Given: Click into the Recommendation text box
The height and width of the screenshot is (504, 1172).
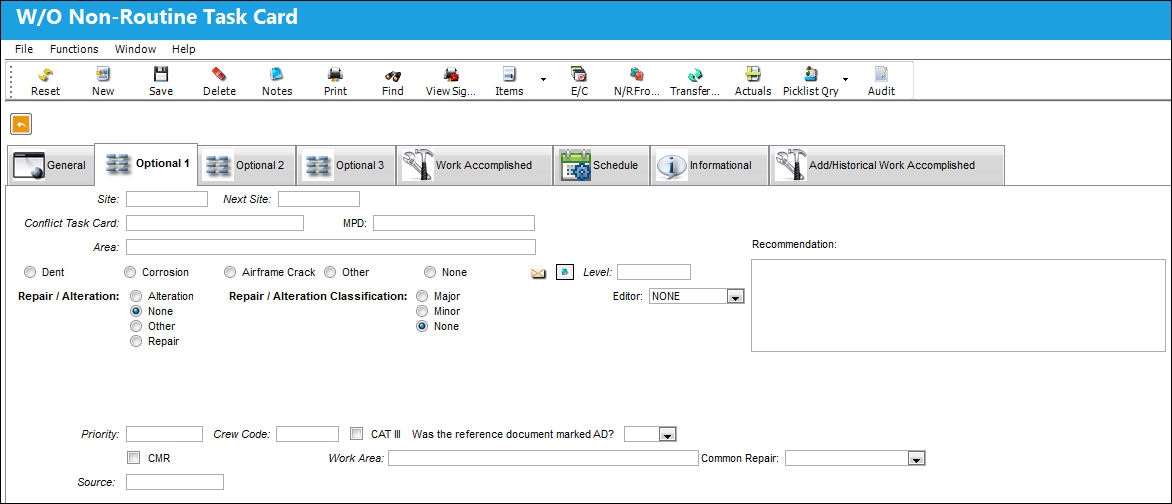Looking at the screenshot, I should coord(958,305).
